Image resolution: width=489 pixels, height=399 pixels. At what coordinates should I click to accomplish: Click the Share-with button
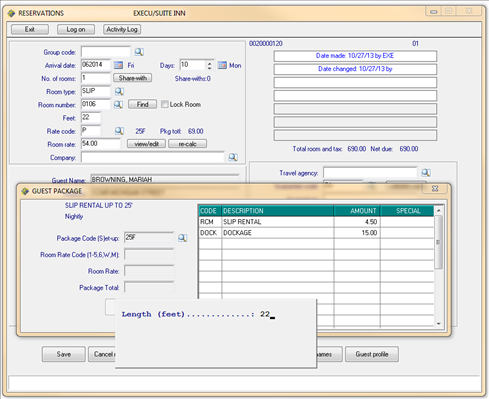(133, 78)
